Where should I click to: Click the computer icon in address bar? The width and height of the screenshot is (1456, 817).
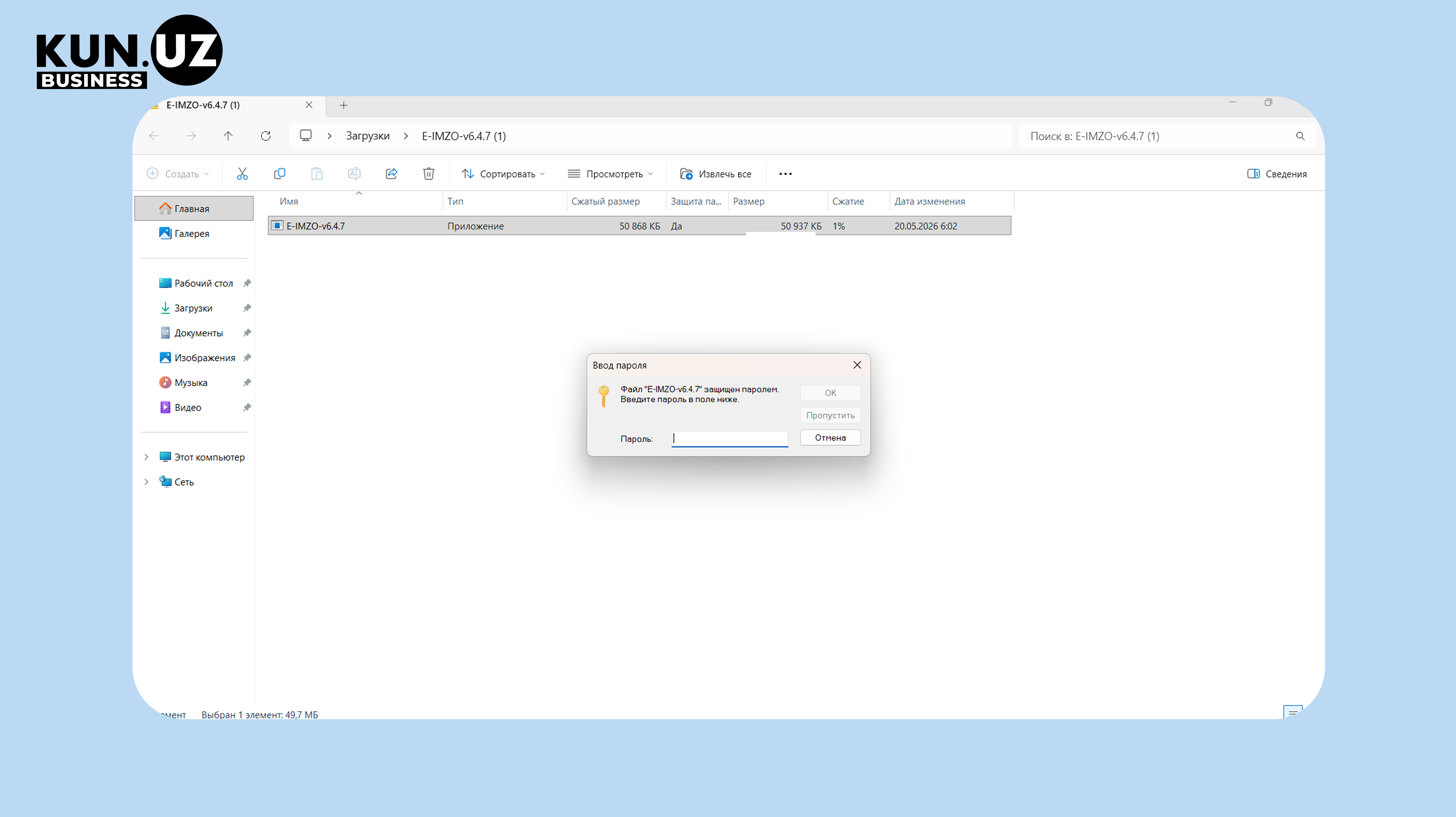click(x=306, y=136)
